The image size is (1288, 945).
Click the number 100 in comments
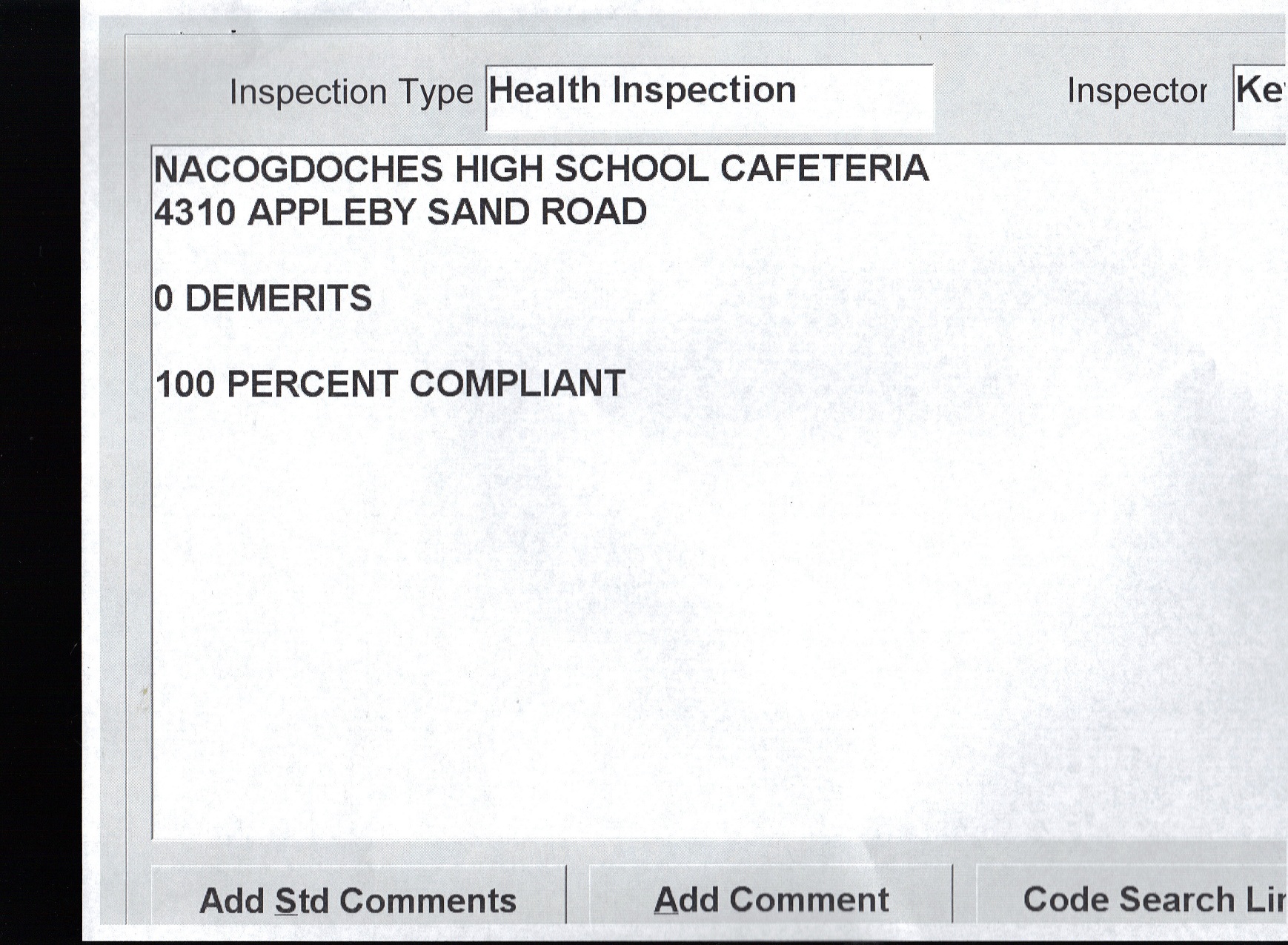pos(185,385)
